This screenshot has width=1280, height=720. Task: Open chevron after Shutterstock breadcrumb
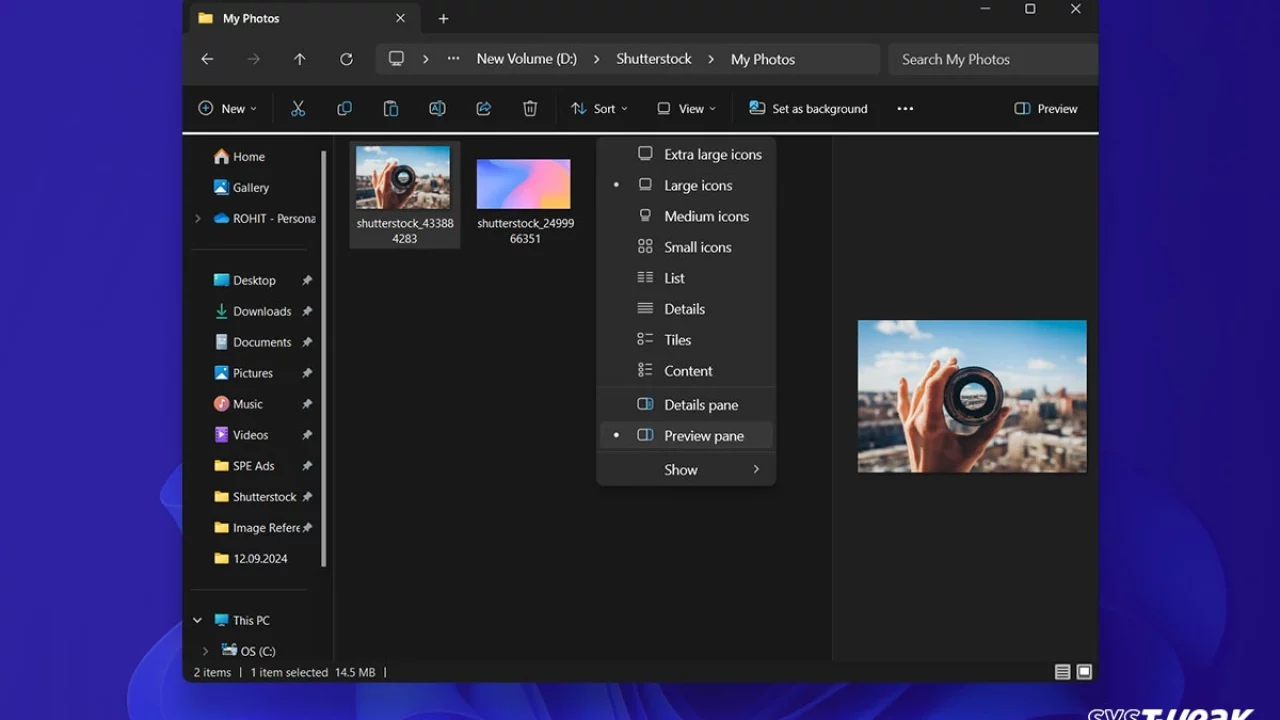tap(711, 59)
